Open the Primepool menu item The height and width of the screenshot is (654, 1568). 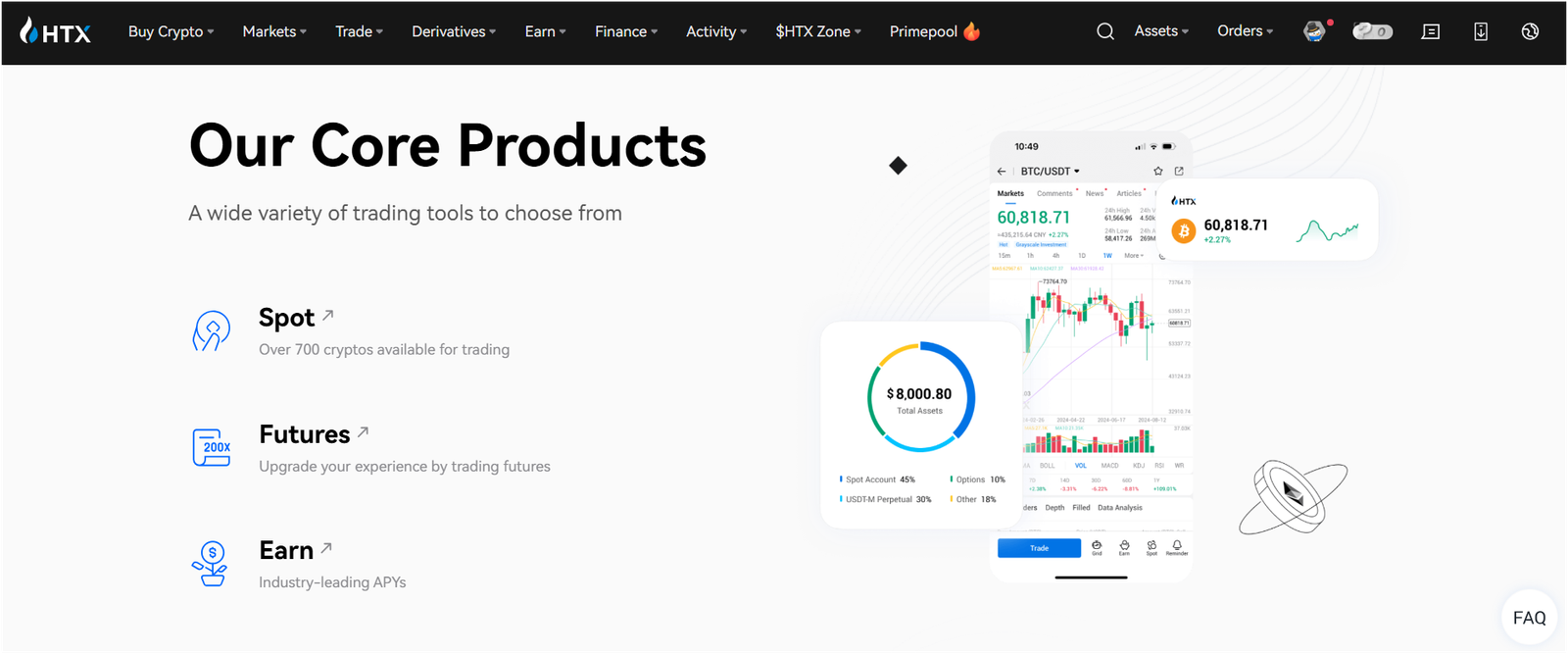pyautogui.click(x=935, y=31)
